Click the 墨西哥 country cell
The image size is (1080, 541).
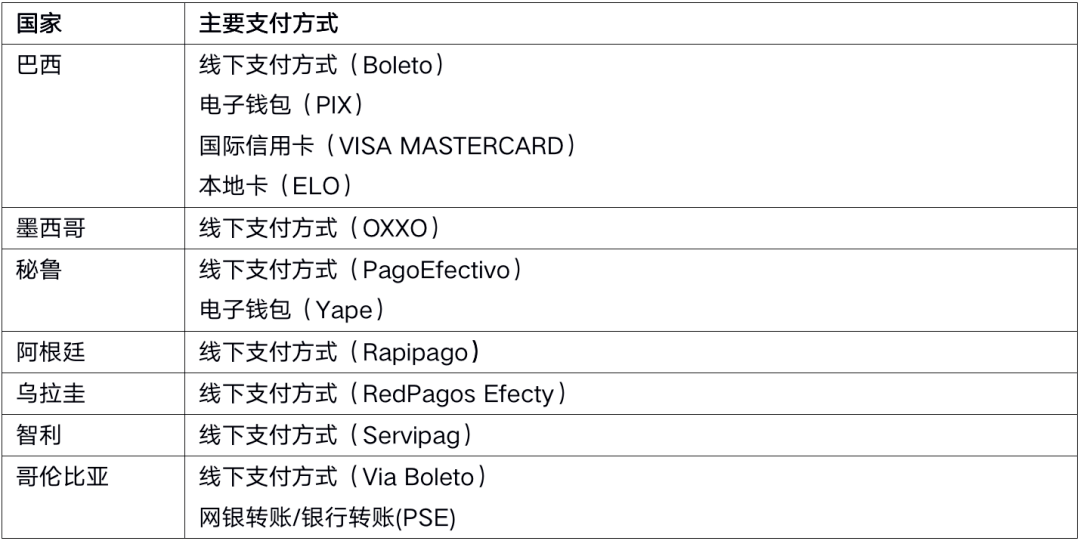52,229
